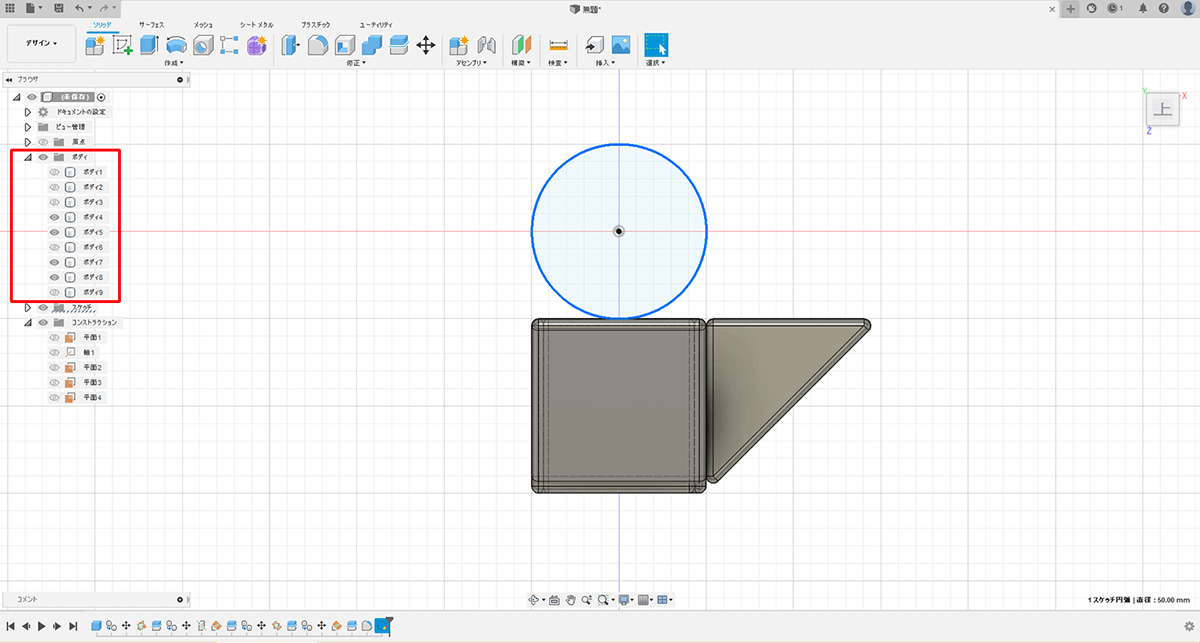
Task: Click the Construct plane icon
Action: [521, 45]
